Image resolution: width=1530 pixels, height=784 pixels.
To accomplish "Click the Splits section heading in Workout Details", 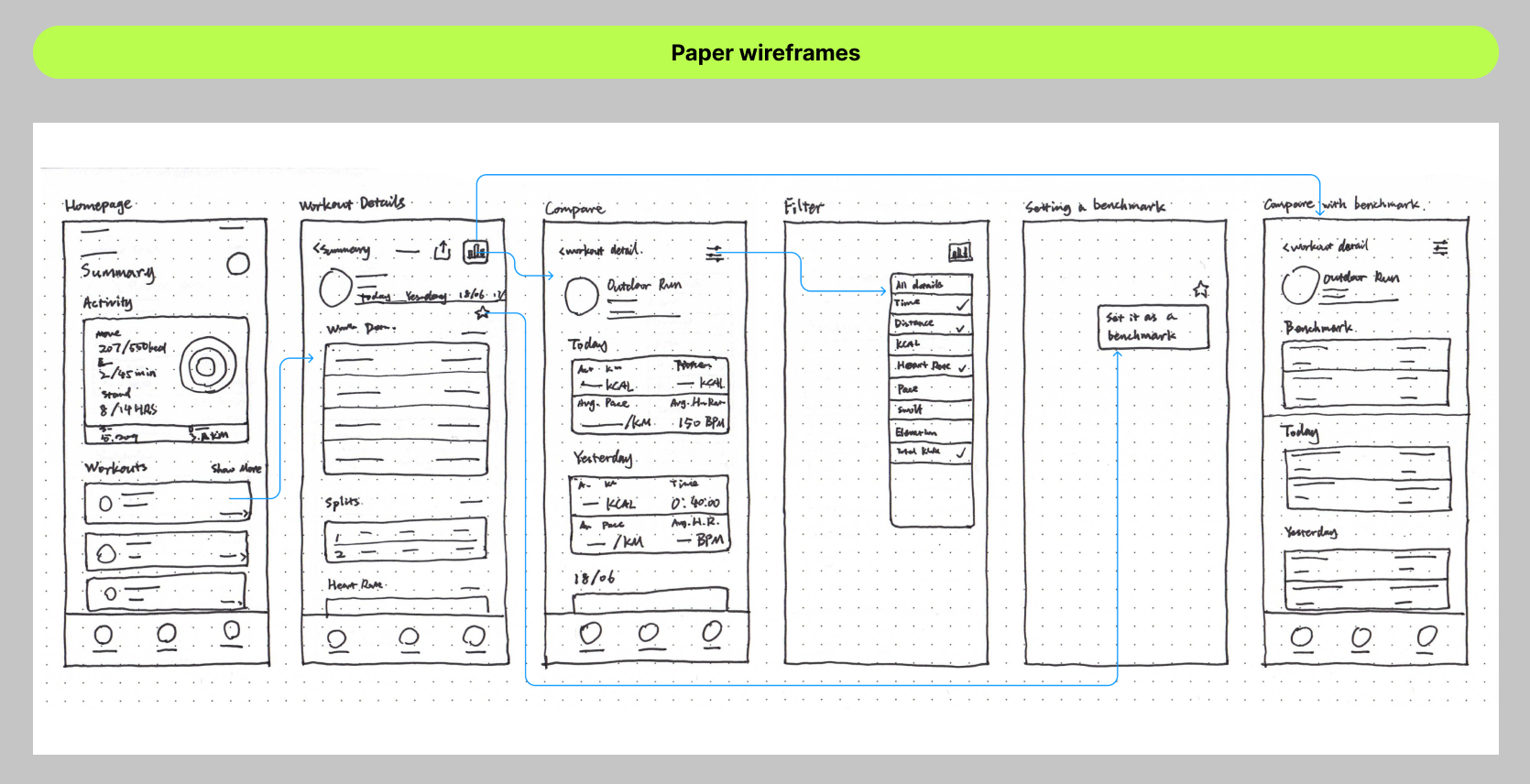I will point(343,502).
